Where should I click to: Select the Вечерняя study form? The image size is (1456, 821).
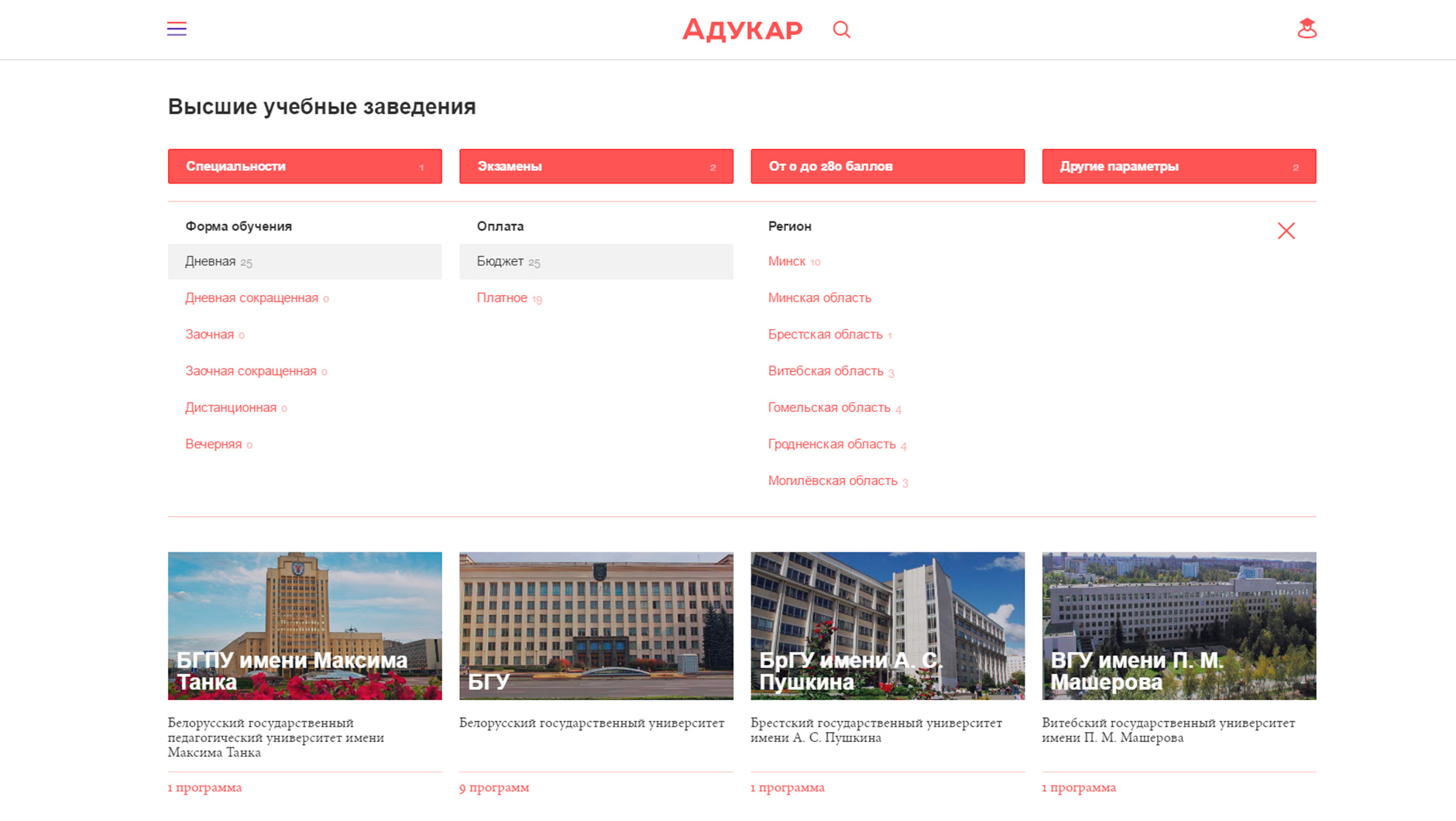pos(218,444)
